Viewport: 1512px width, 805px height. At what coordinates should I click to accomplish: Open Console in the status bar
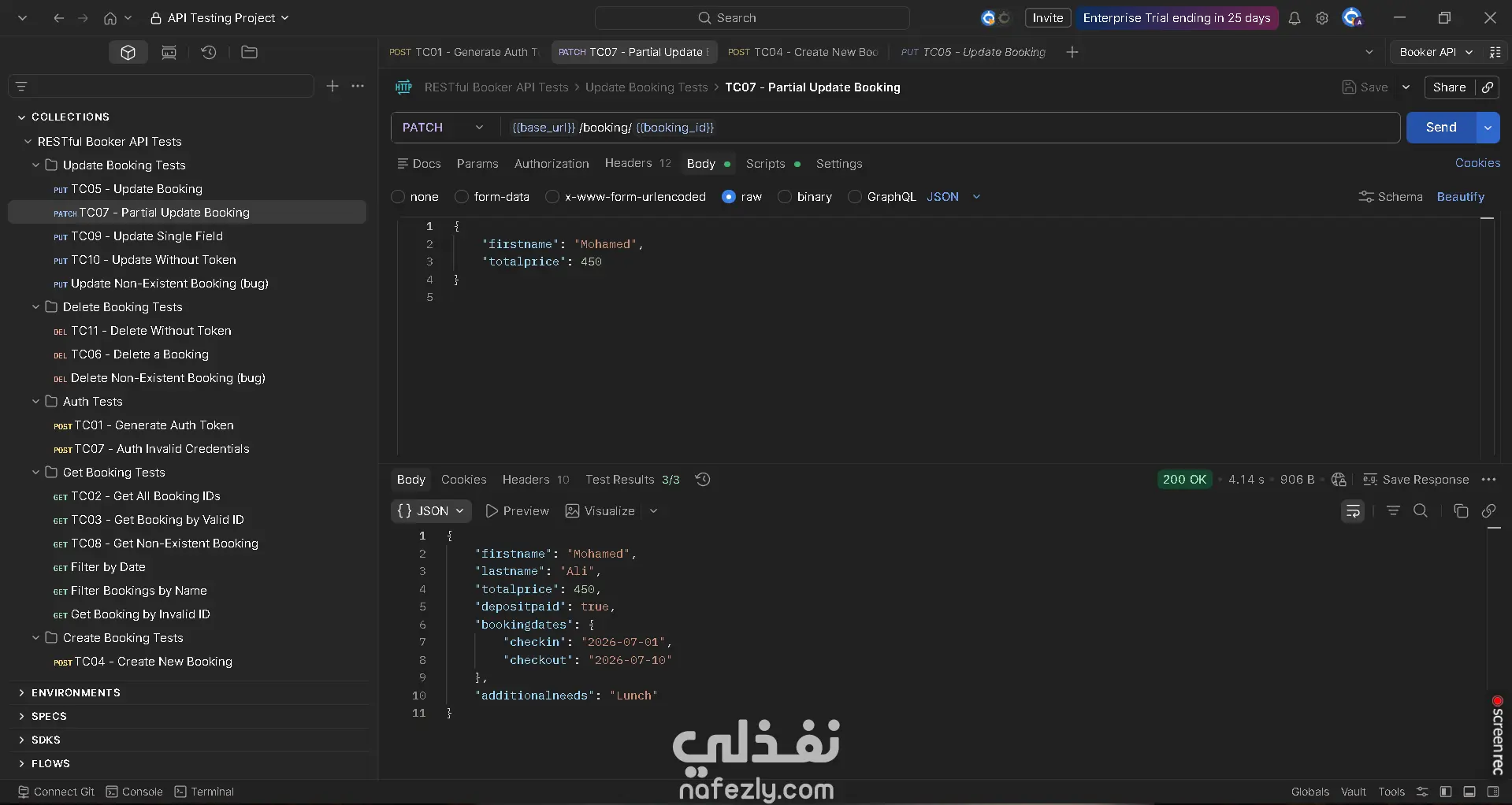coord(135,792)
